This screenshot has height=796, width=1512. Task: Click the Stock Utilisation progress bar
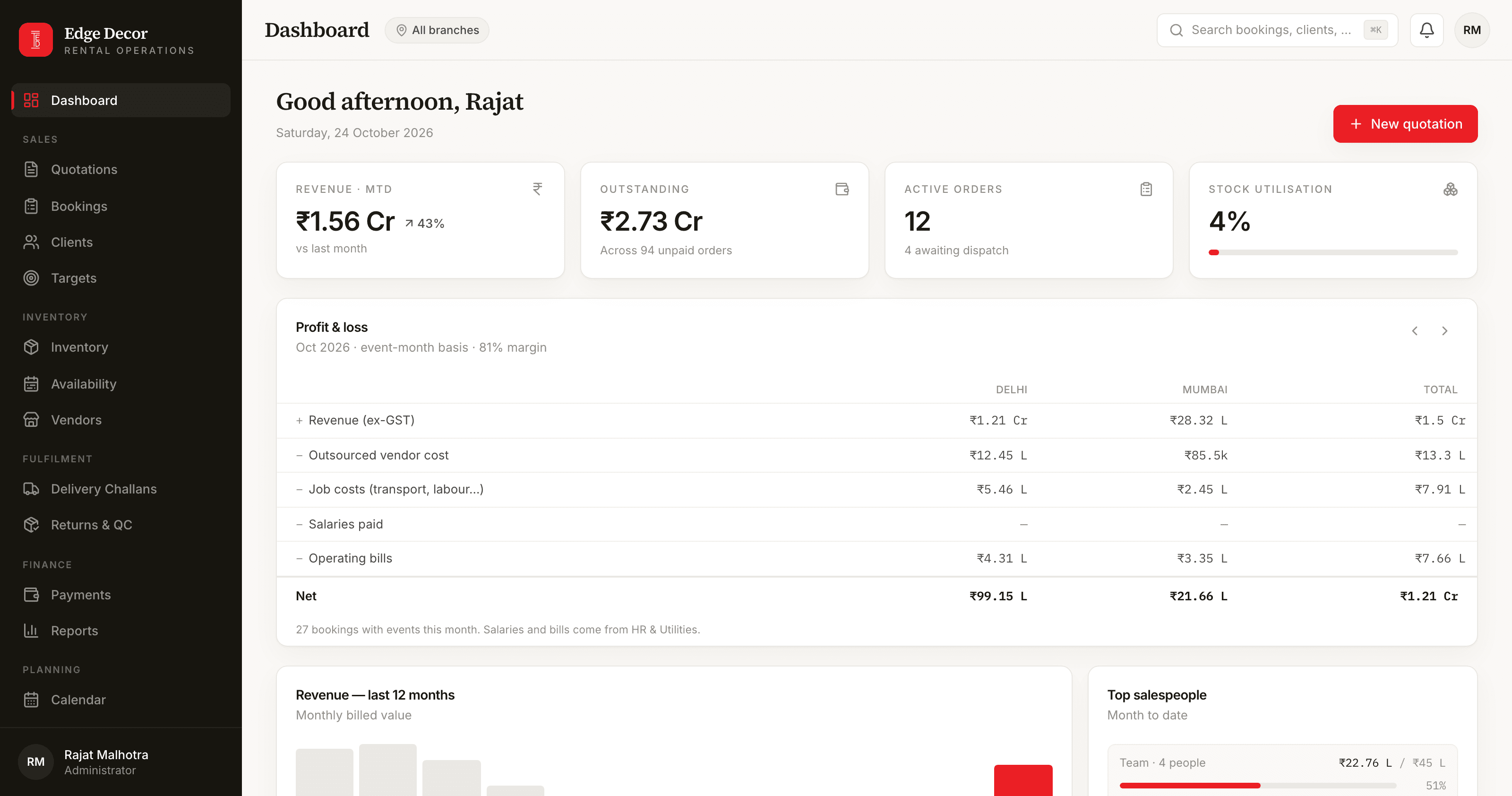1332,252
